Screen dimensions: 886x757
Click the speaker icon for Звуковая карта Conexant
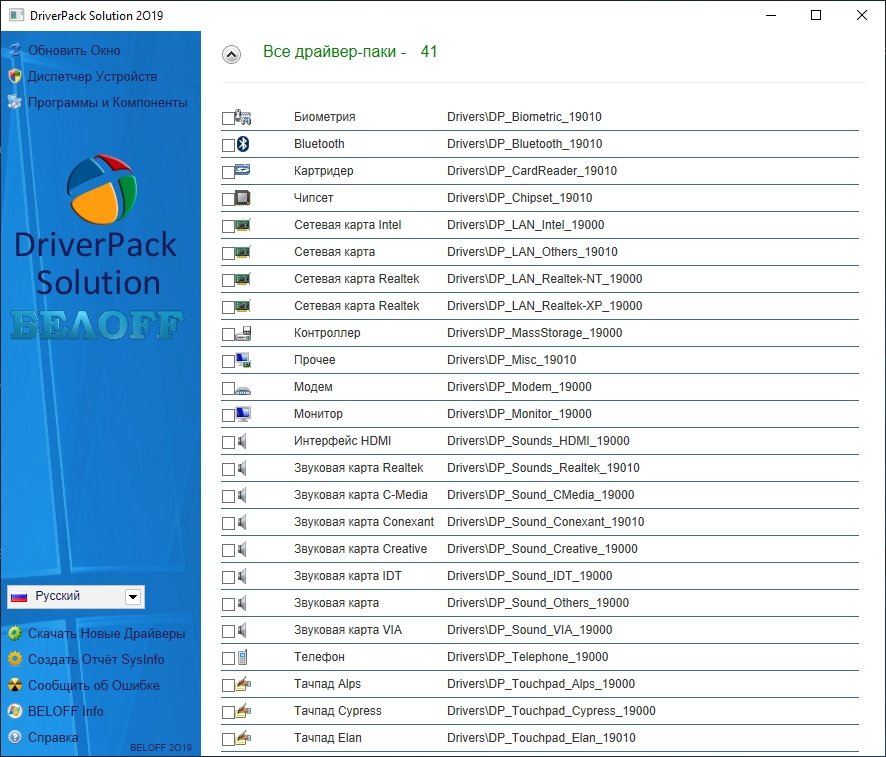click(x=242, y=523)
